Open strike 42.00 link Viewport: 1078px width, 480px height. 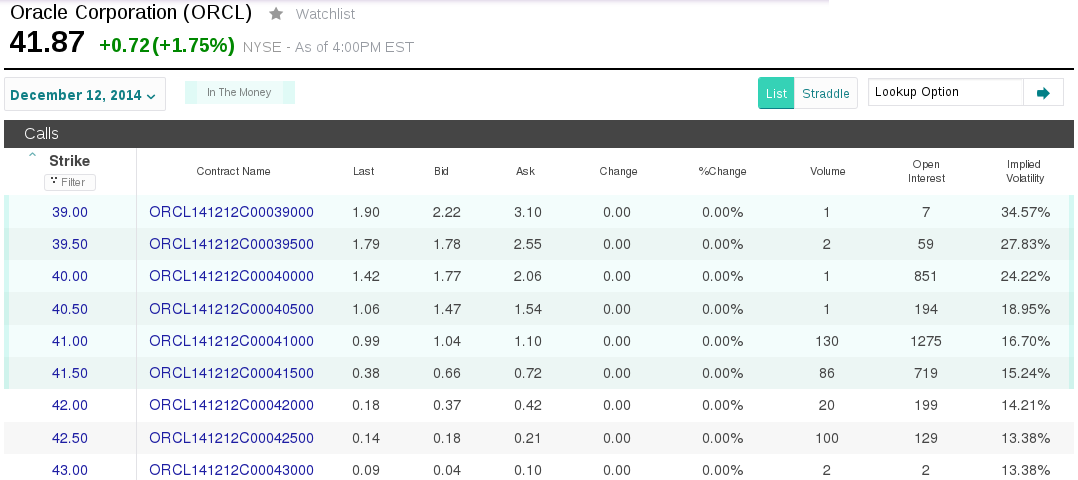click(70, 405)
